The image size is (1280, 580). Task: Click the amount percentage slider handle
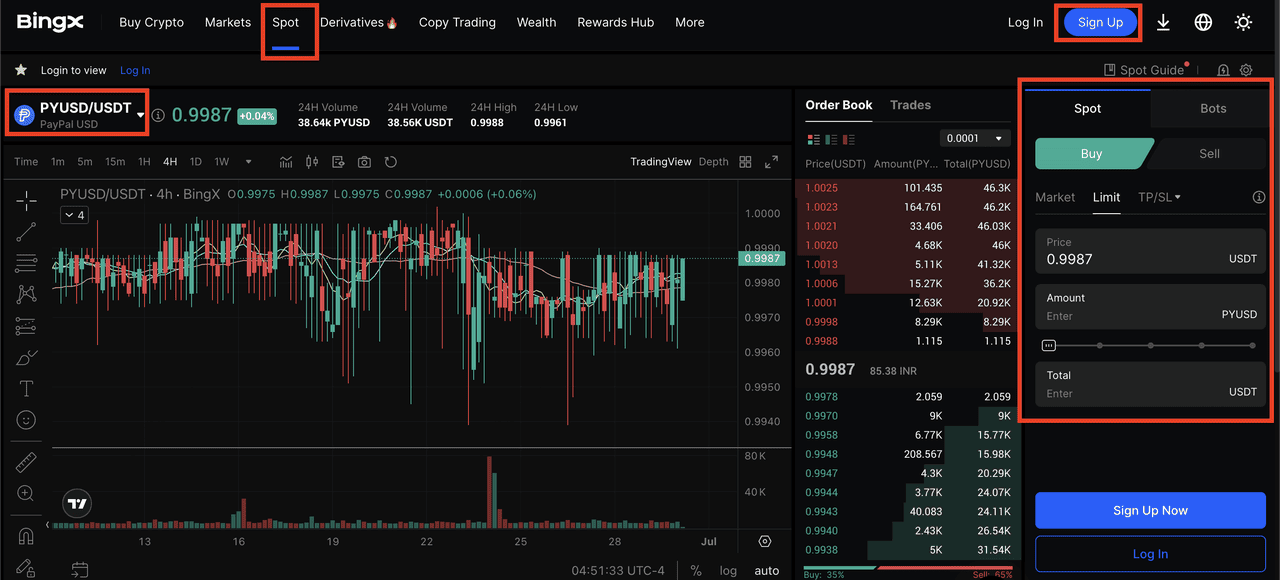[x=1048, y=345]
